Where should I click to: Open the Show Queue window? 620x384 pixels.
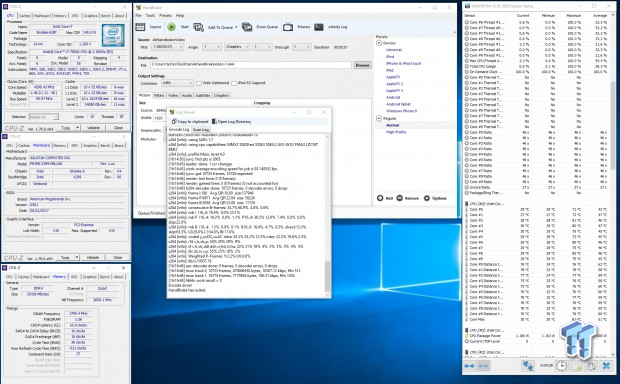(259, 27)
